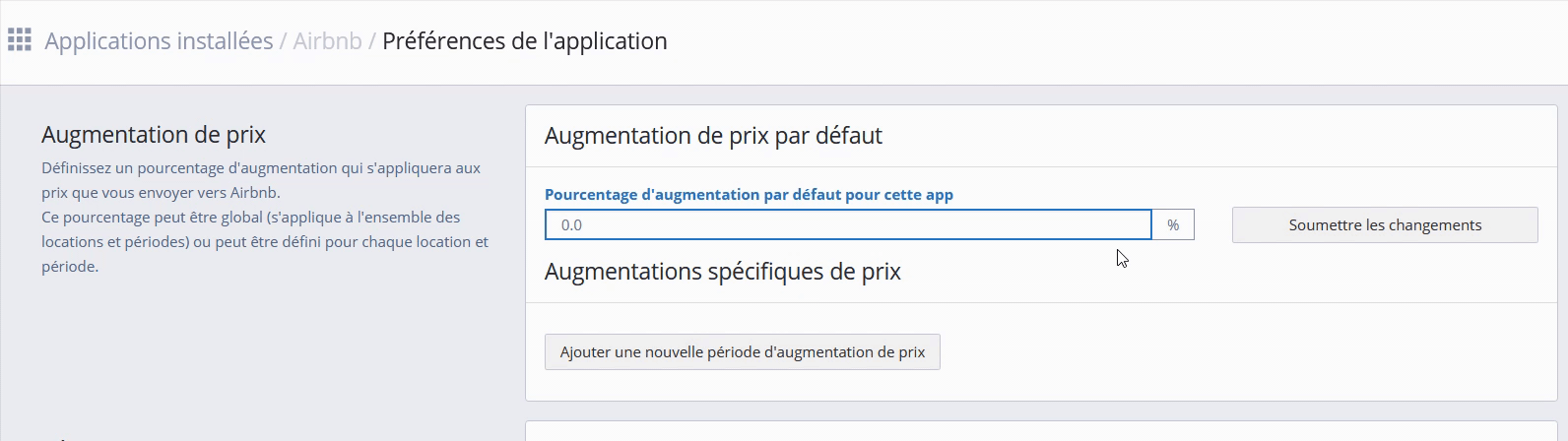
Task: Click the % suffix next to input
Action: pyautogui.click(x=1173, y=224)
